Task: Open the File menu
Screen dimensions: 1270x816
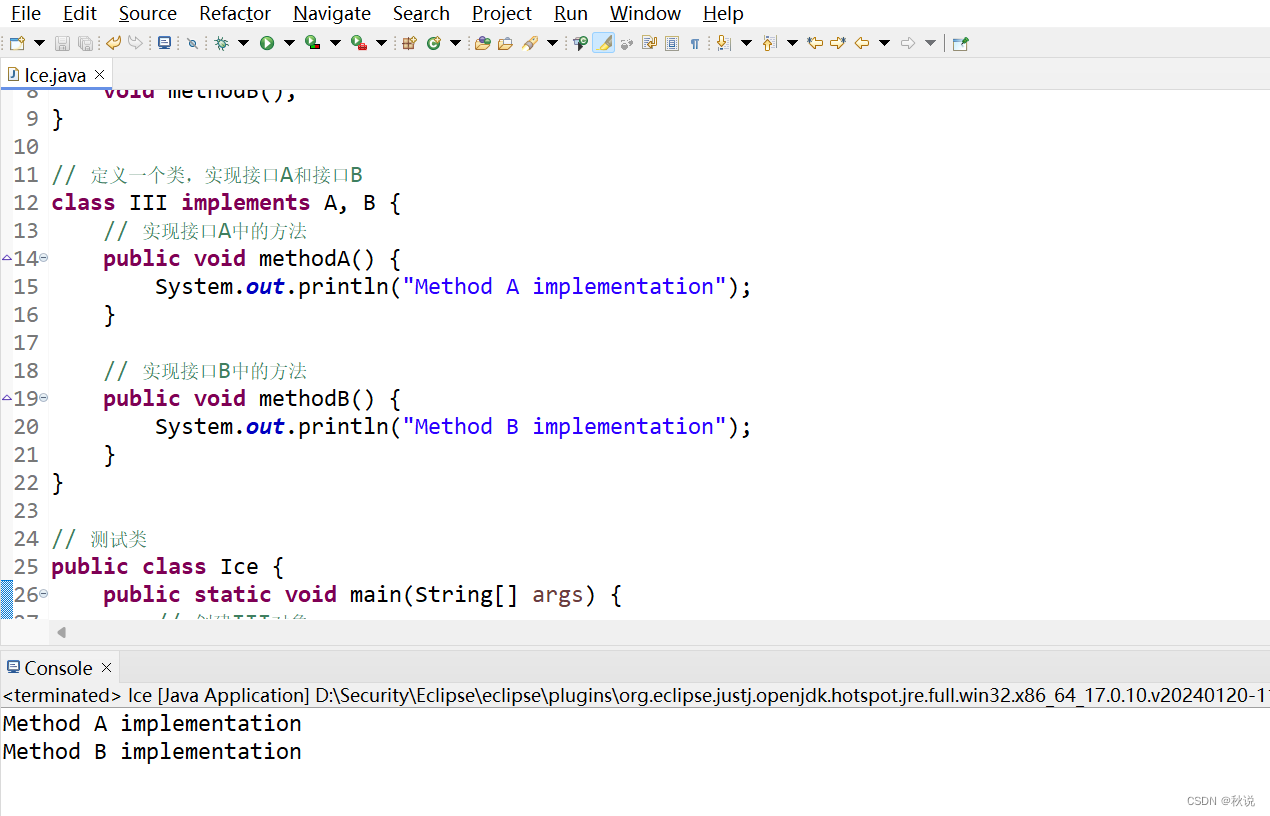Action: pyautogui.click(x=26, y=13)
